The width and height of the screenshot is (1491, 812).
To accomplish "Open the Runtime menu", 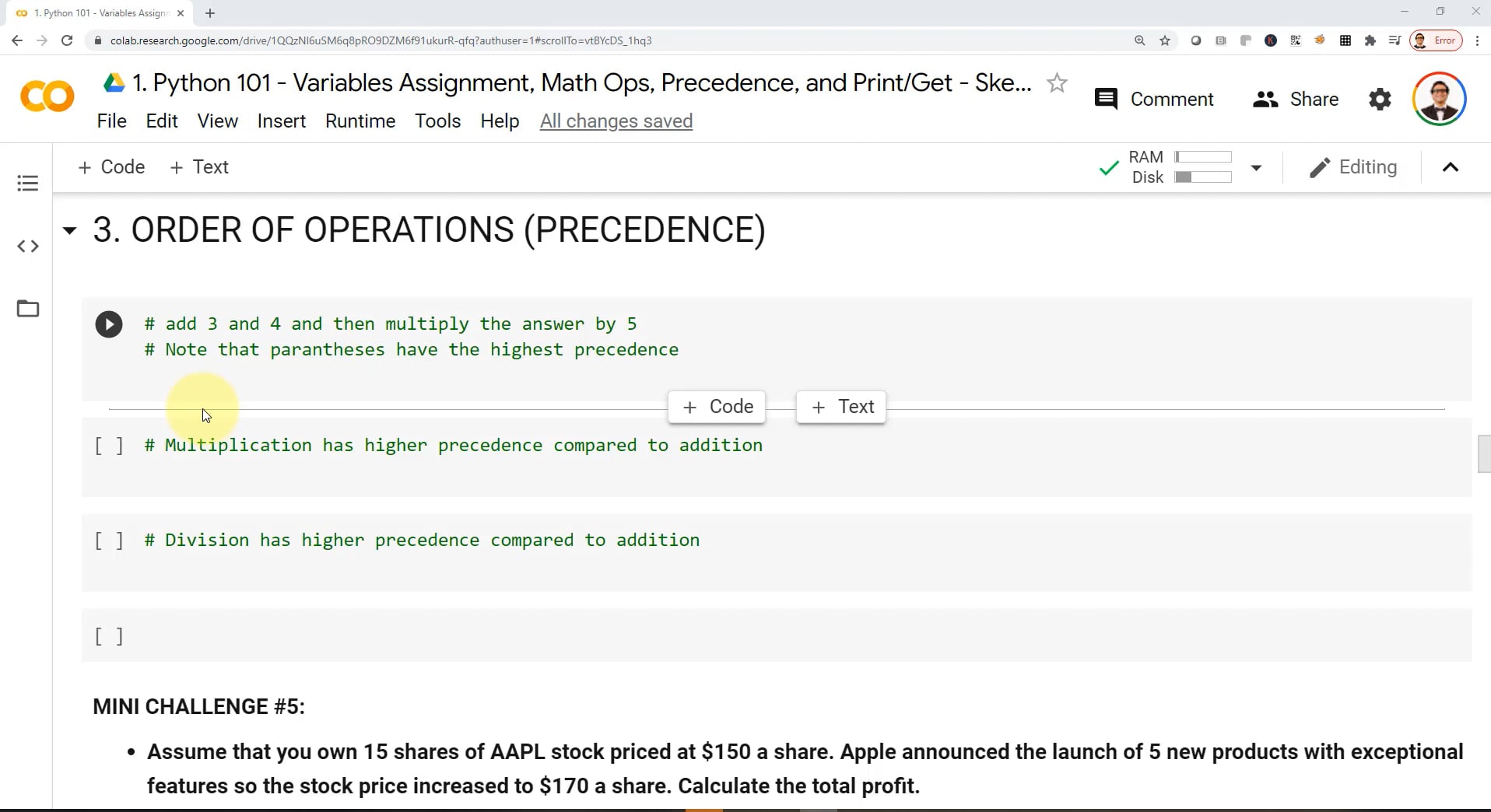I will pos(360,121).
